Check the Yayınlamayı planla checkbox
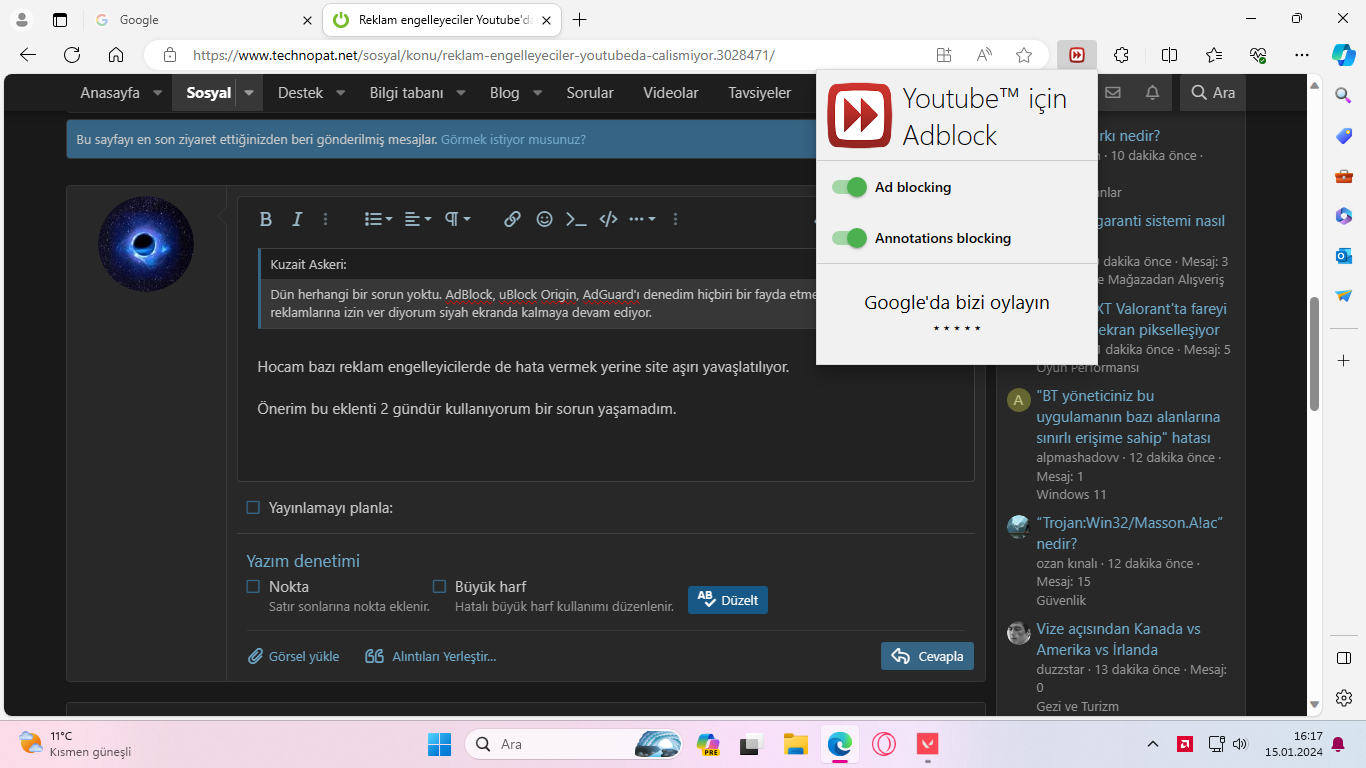The width and height of the screenshot is (1366, 768). coord(253,508)
